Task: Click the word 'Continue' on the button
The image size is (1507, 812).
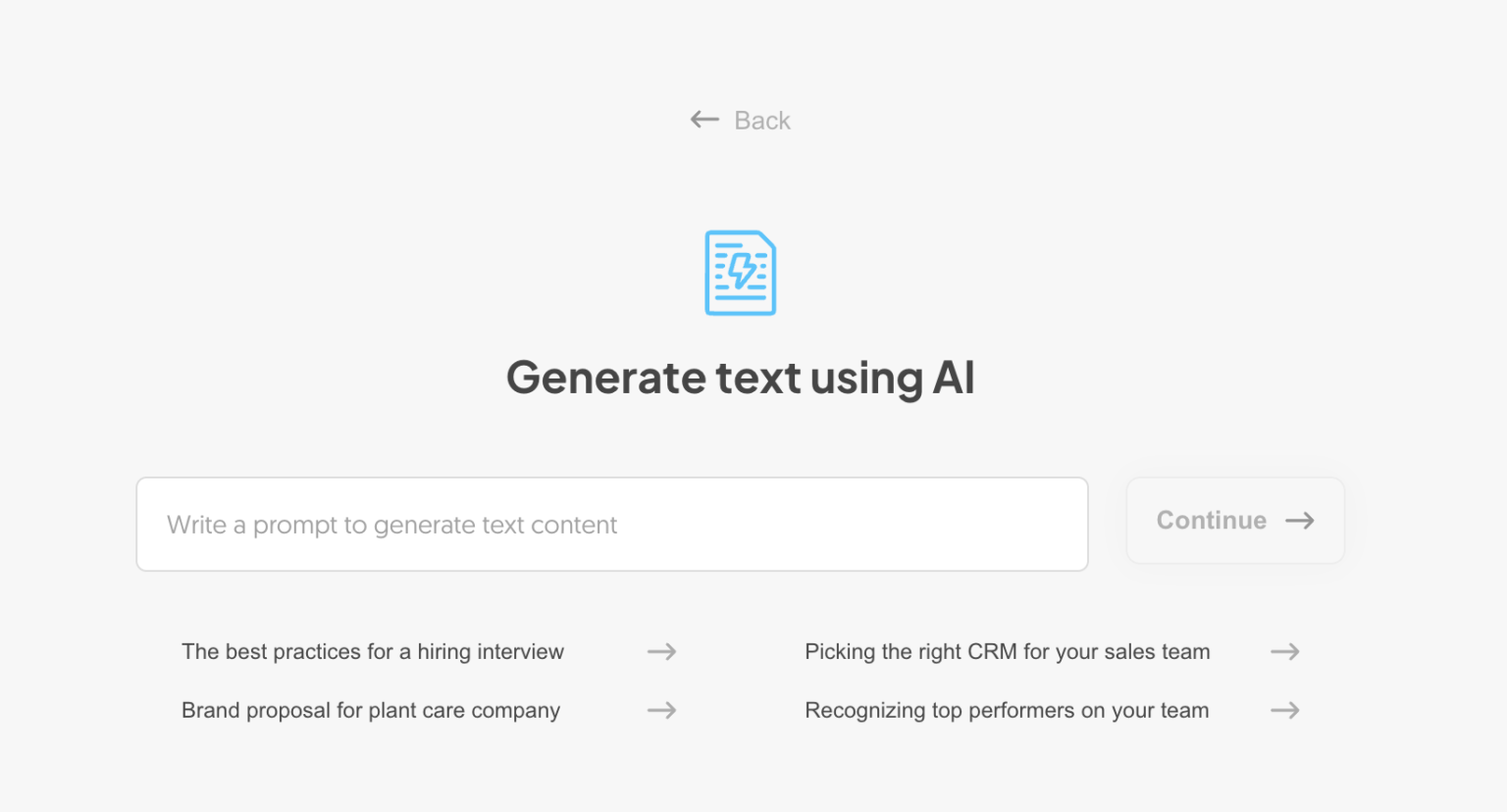Action: point(1211,521)
